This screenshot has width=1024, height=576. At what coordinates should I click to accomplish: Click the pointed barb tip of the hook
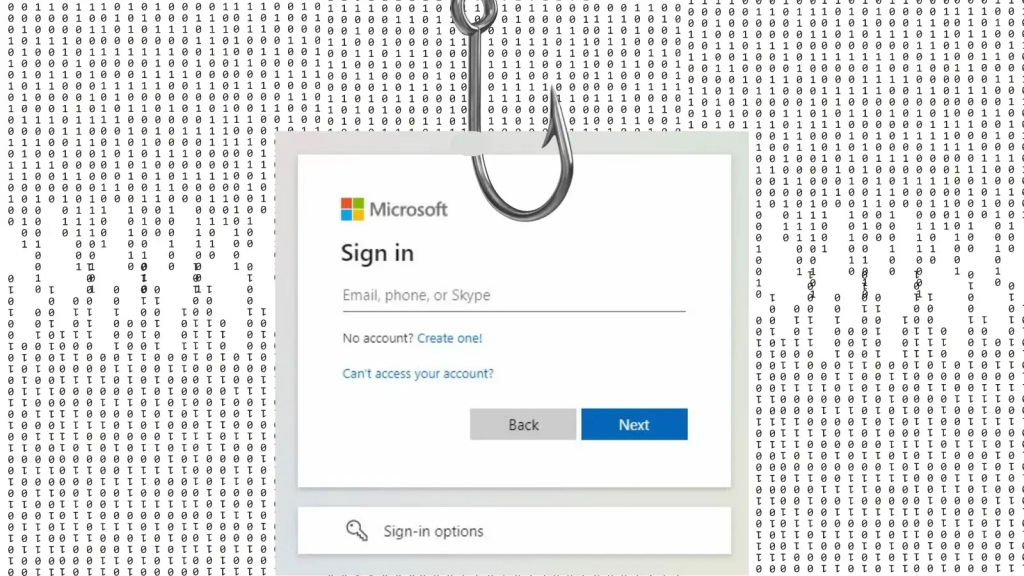click(x=555, y=91)
